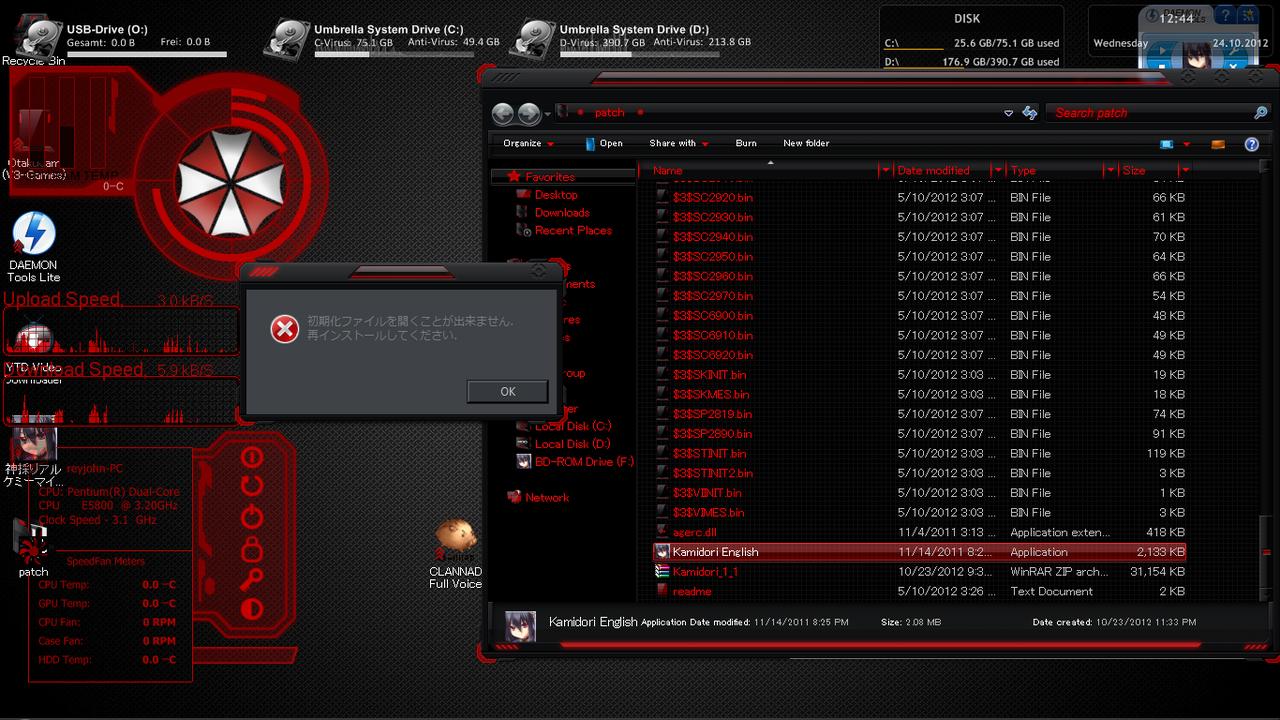Expand the Organize dropdown menu
The height and width of the screenshot is (720, 1280).
(528, 143)
